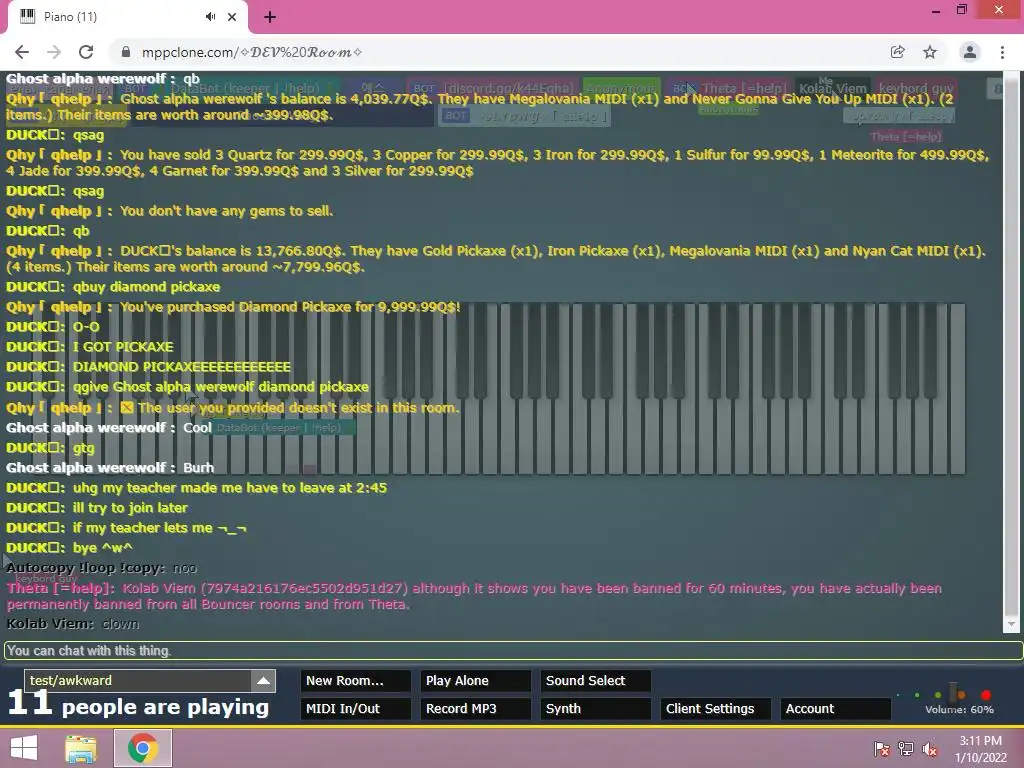Open the network tray icon
1024x768 pixels.
point(906,749)
